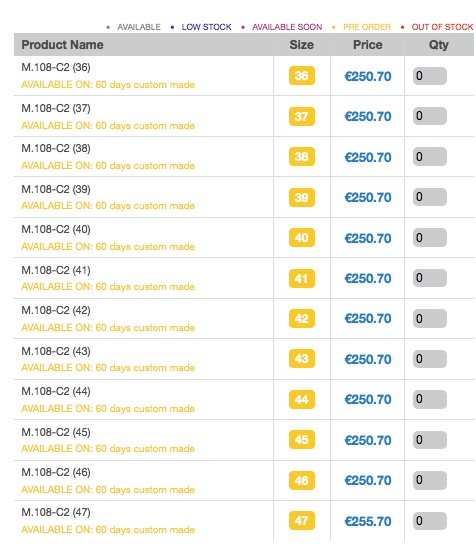Click the €250.70 price for size 37
Viewport: 476px width, 547px height.
tap(368, 116)
